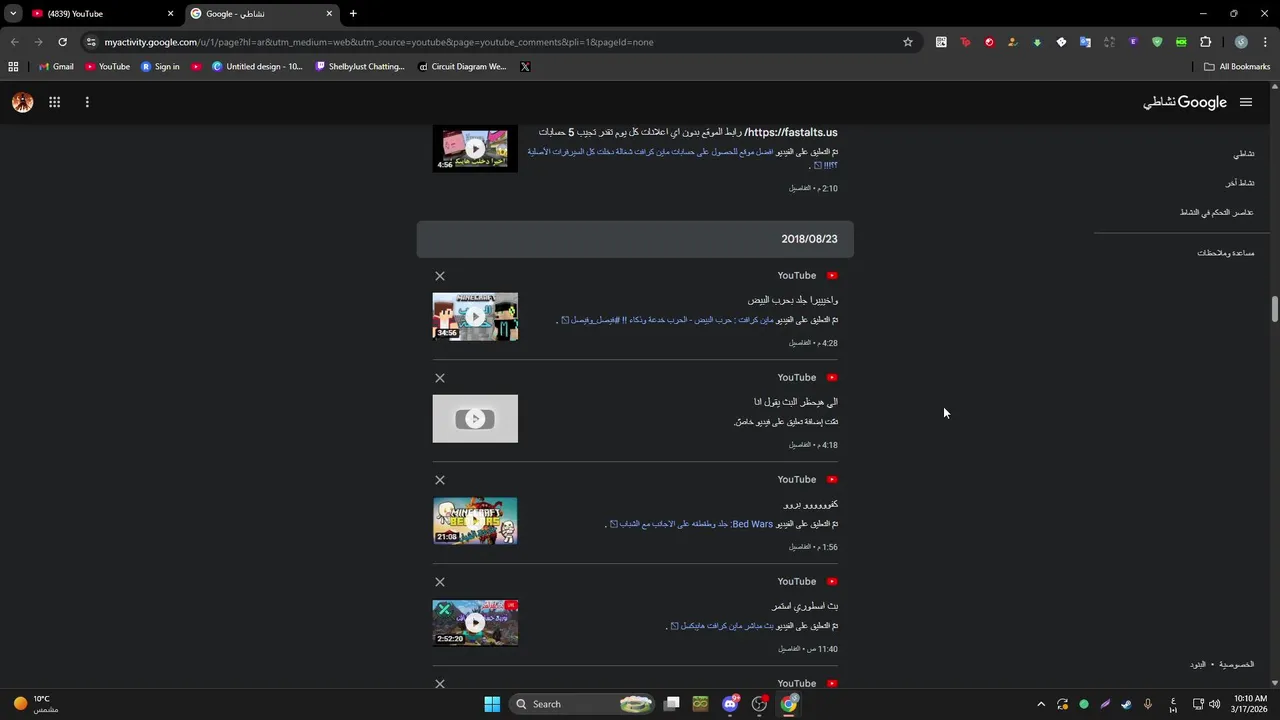Open the Chrome profile avatar
This screenshot has height=720, width=1280.
[x=1241, y=42]
